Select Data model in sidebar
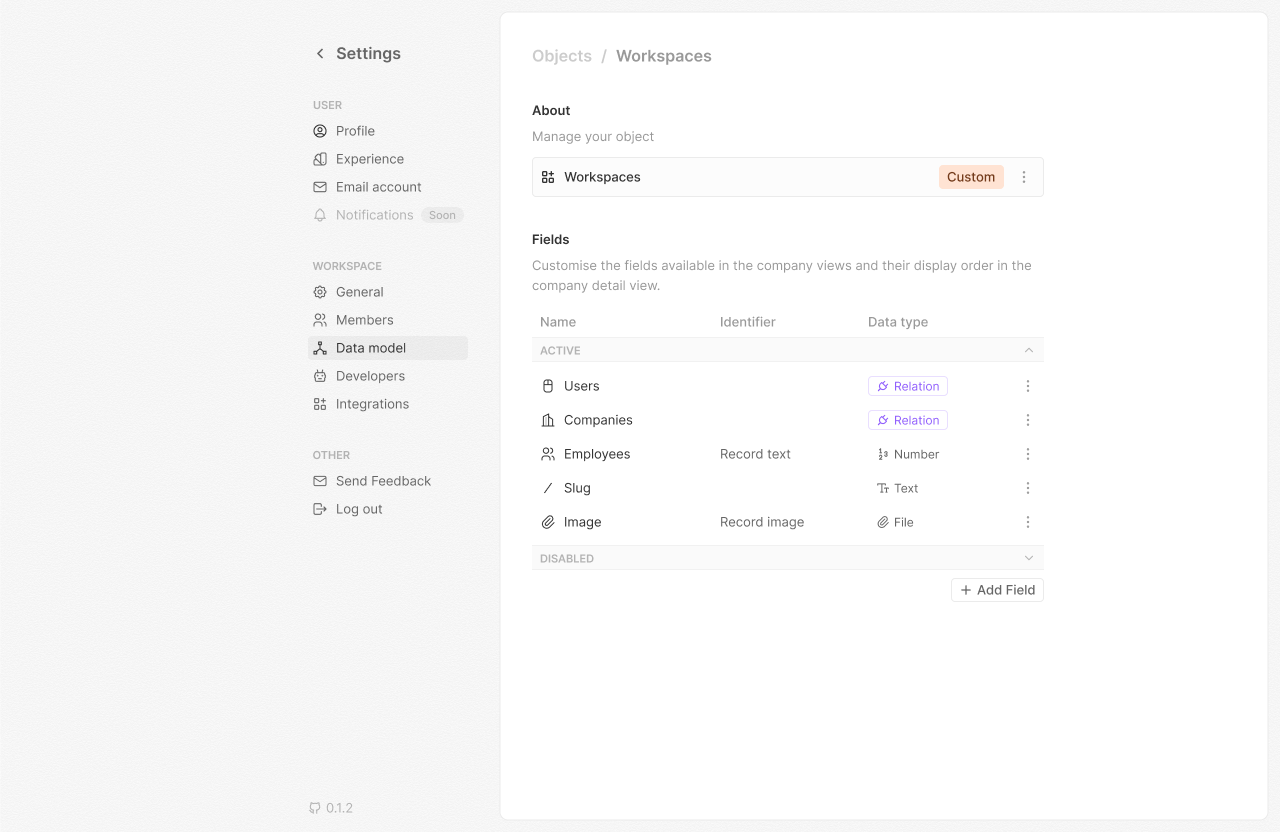The height and width of the screenshot is (832, 1281). click(371, 348)
